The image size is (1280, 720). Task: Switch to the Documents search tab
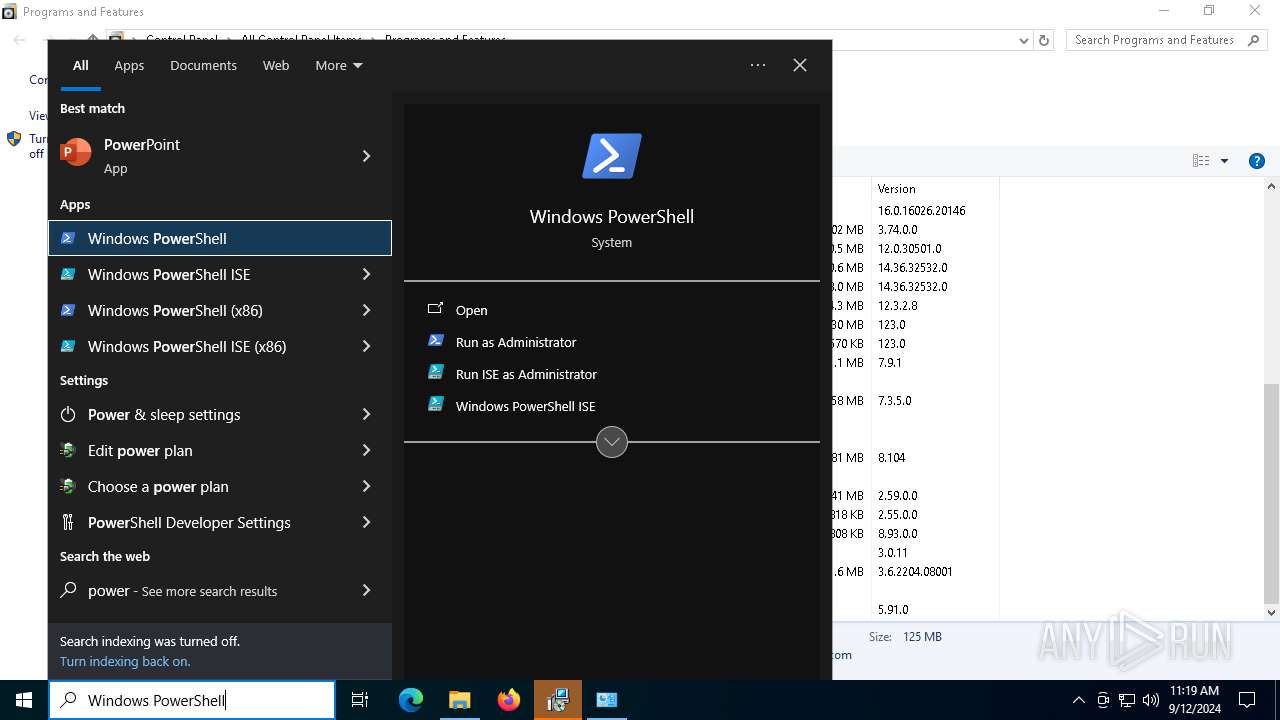(x=203, y=65)
